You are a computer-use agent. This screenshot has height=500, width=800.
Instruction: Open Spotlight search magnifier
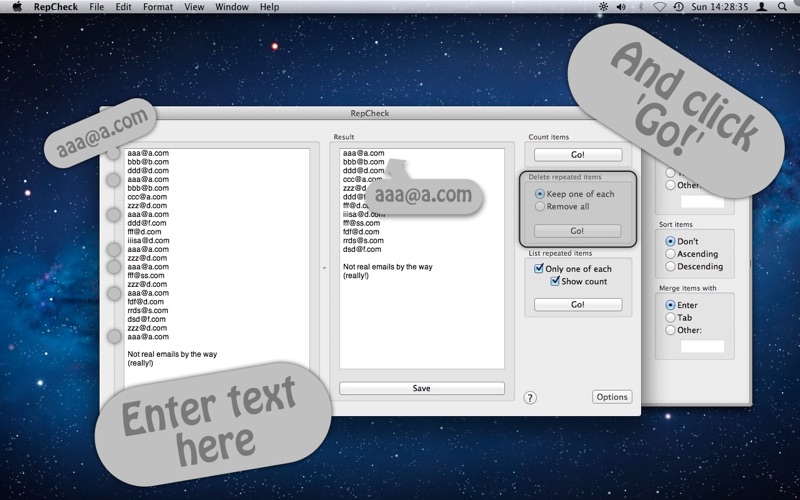tap(783, 7)
